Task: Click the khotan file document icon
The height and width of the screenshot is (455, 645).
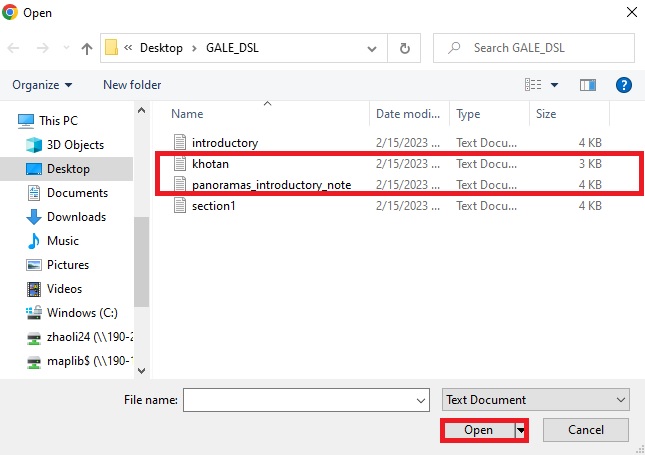Action: [180, 163]
